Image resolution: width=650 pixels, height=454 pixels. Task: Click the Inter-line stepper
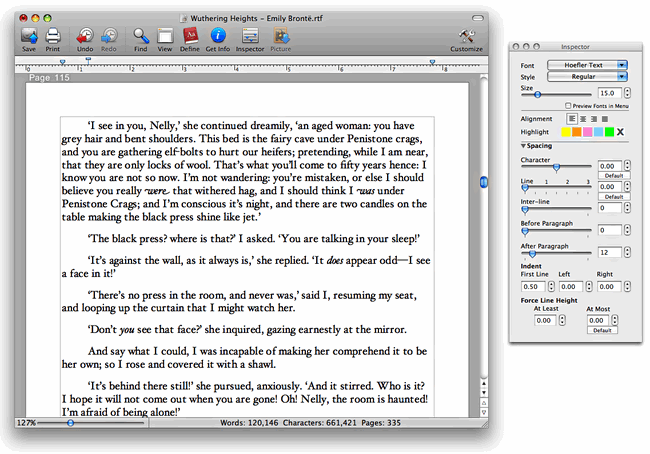tap(627, 208)
